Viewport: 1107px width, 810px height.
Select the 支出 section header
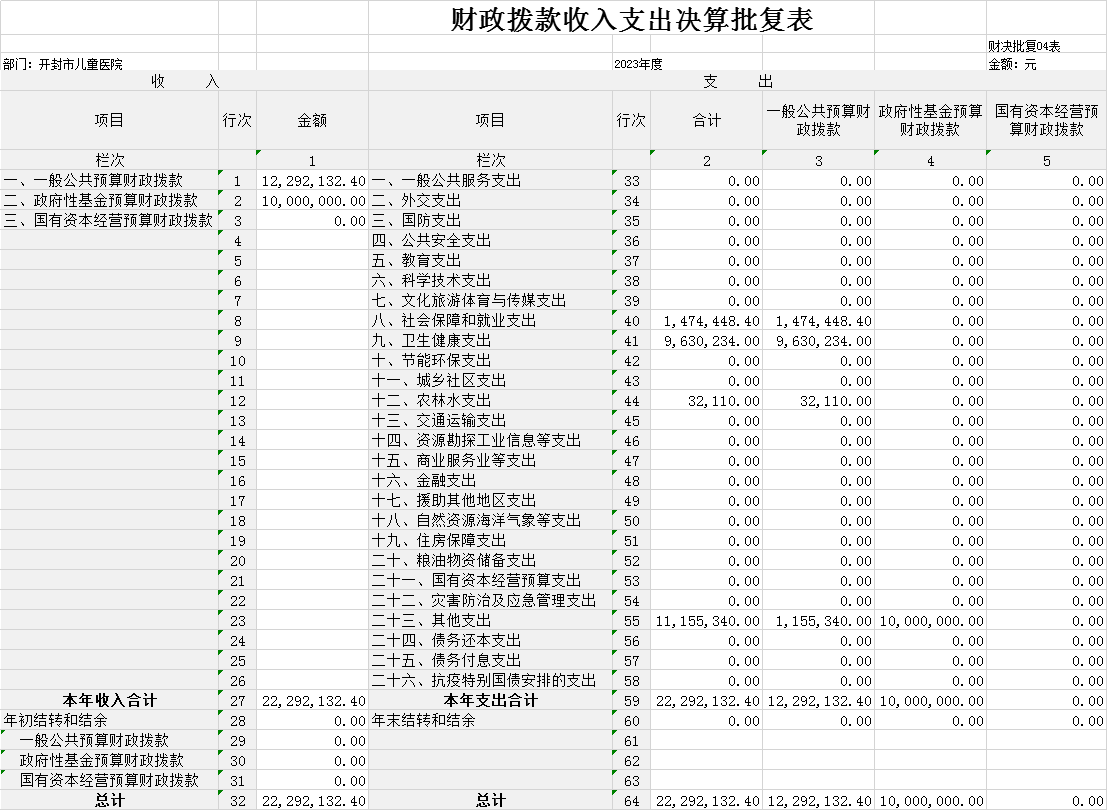coord(737,81)
